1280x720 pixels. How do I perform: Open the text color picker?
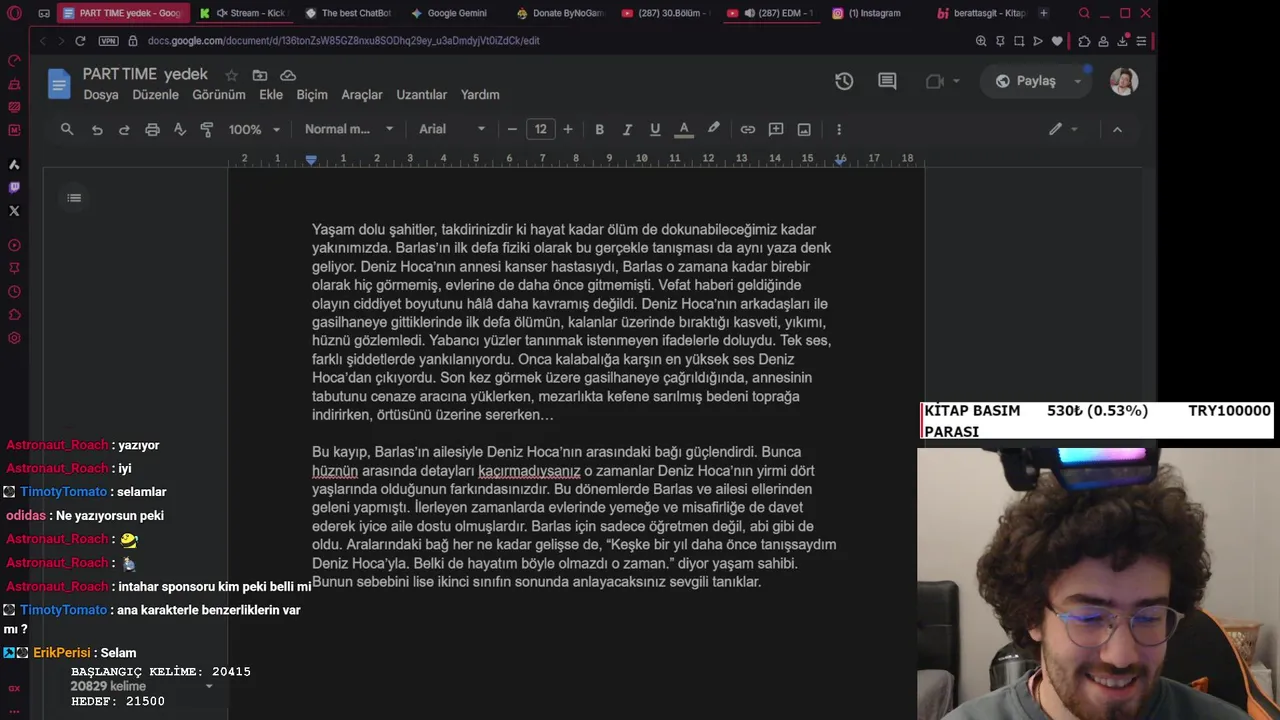(x=684, y=129)
